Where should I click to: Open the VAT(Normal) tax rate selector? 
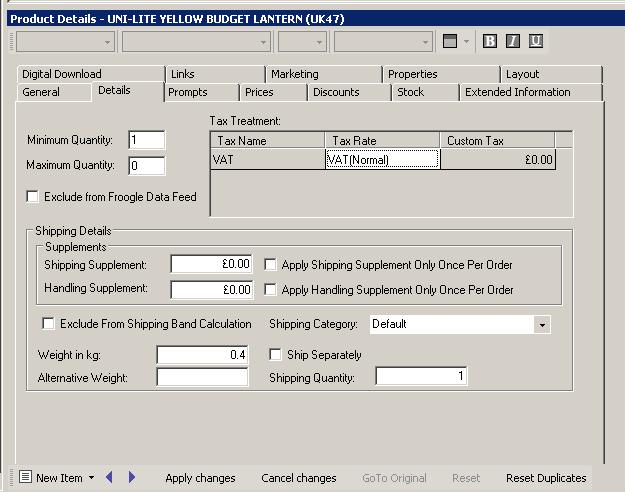pos(382,159)
